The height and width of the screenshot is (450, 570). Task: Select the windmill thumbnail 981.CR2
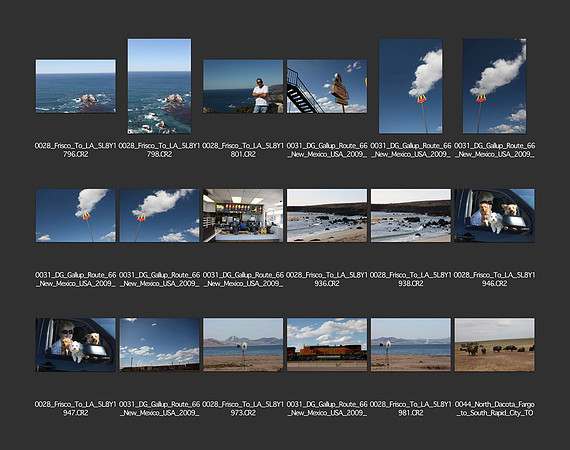tap(411, 345)
